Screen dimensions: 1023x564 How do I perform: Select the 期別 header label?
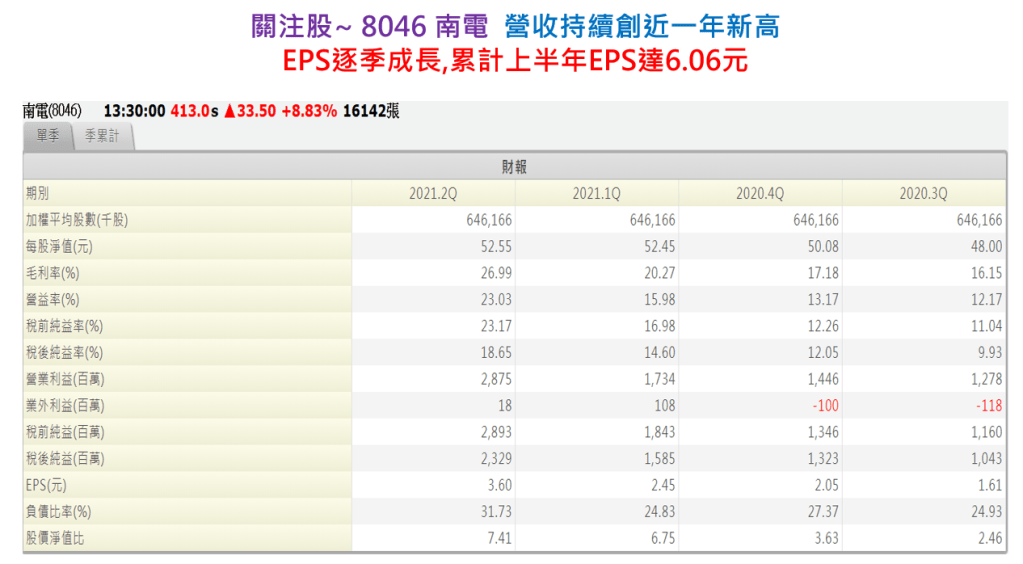[x=37, y=194]
